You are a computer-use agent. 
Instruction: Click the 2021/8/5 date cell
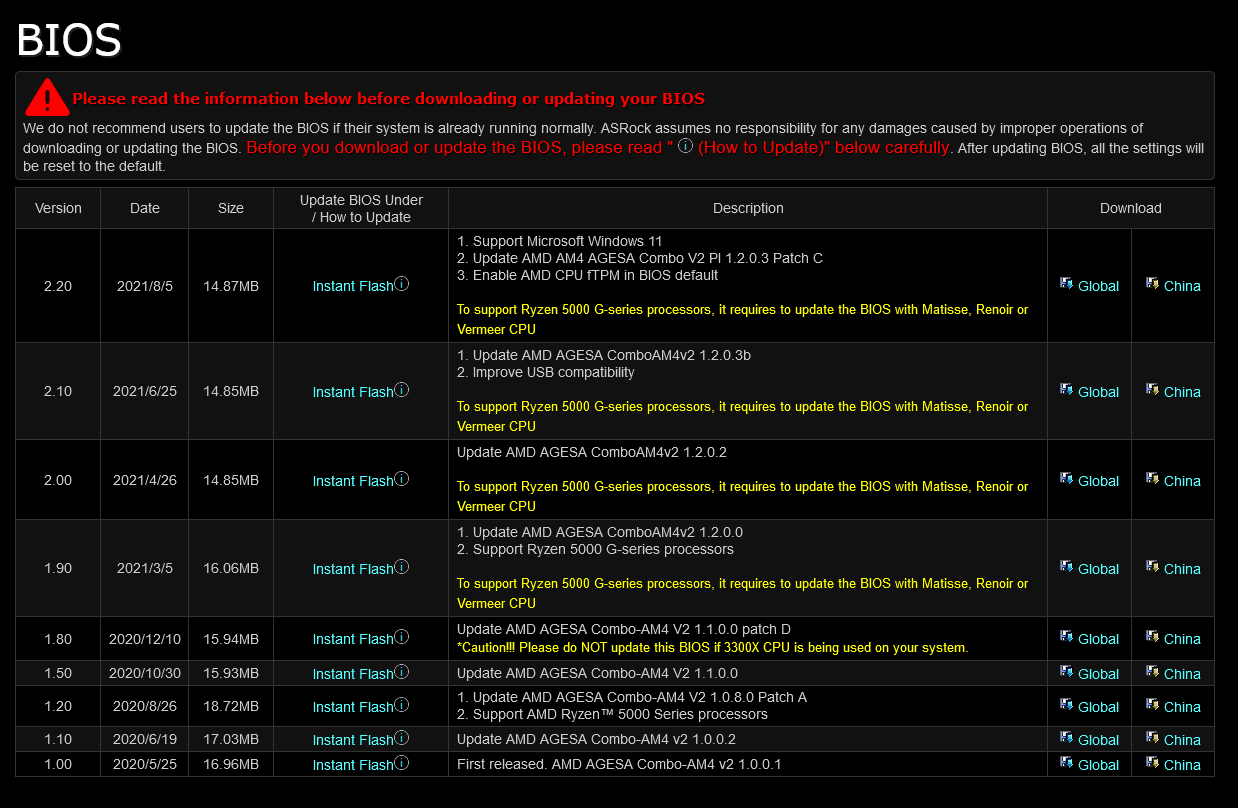click(x=145, y=286)
